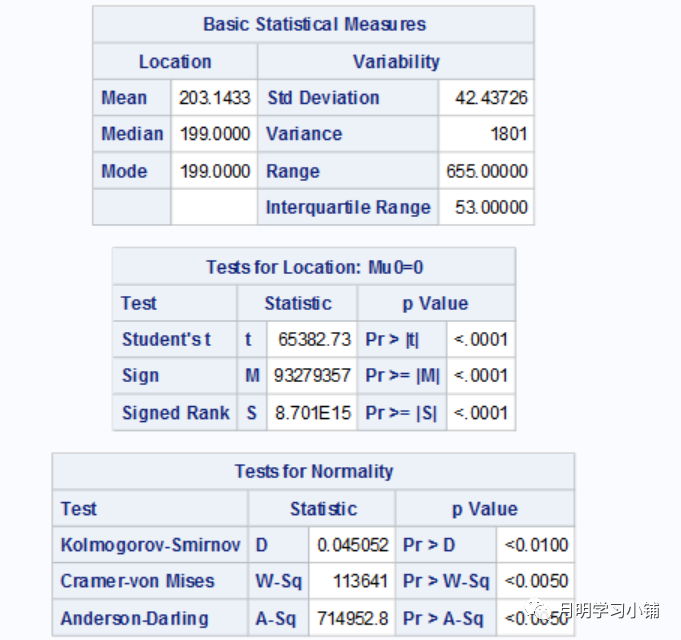681x640 pixels.
Task: Click the Pr >= |S| label
Action: point(401,413)
